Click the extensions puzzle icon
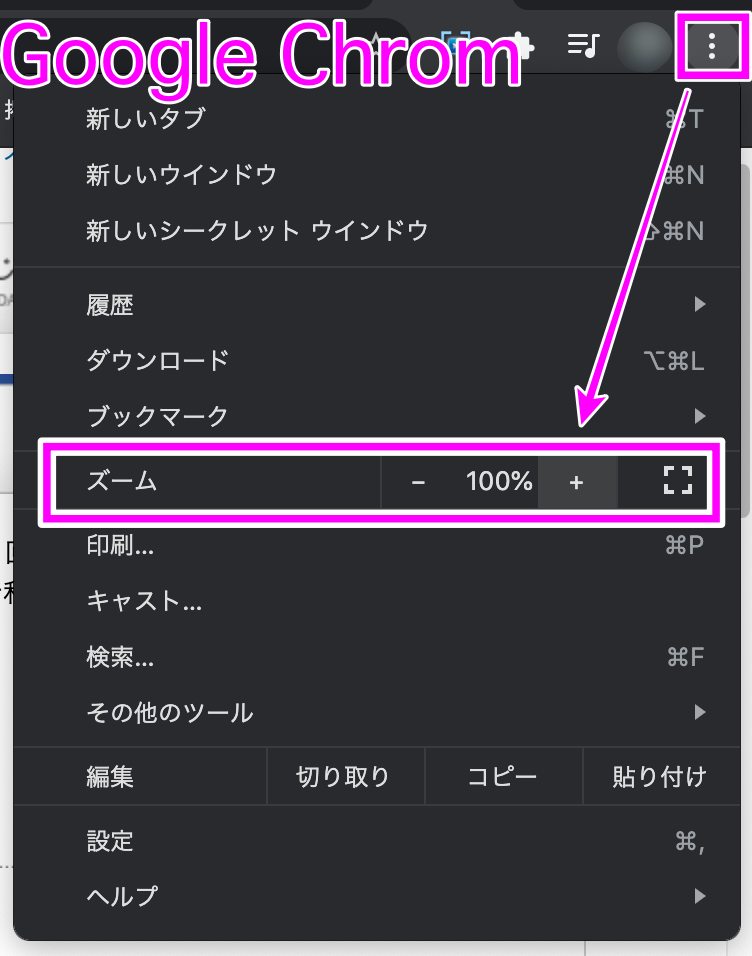The height and width of the screenshot is (956, 752). (x=525, y=46)
